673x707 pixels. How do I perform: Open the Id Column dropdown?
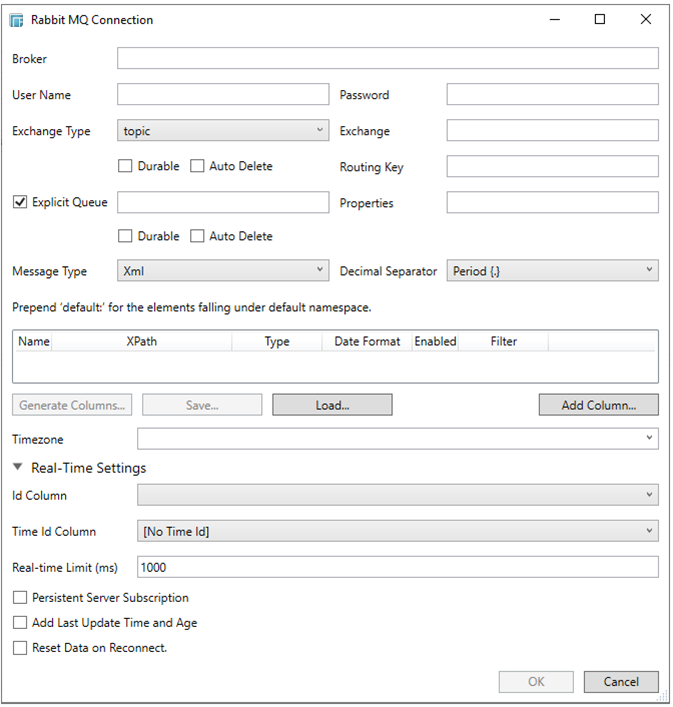coord(398,495)
